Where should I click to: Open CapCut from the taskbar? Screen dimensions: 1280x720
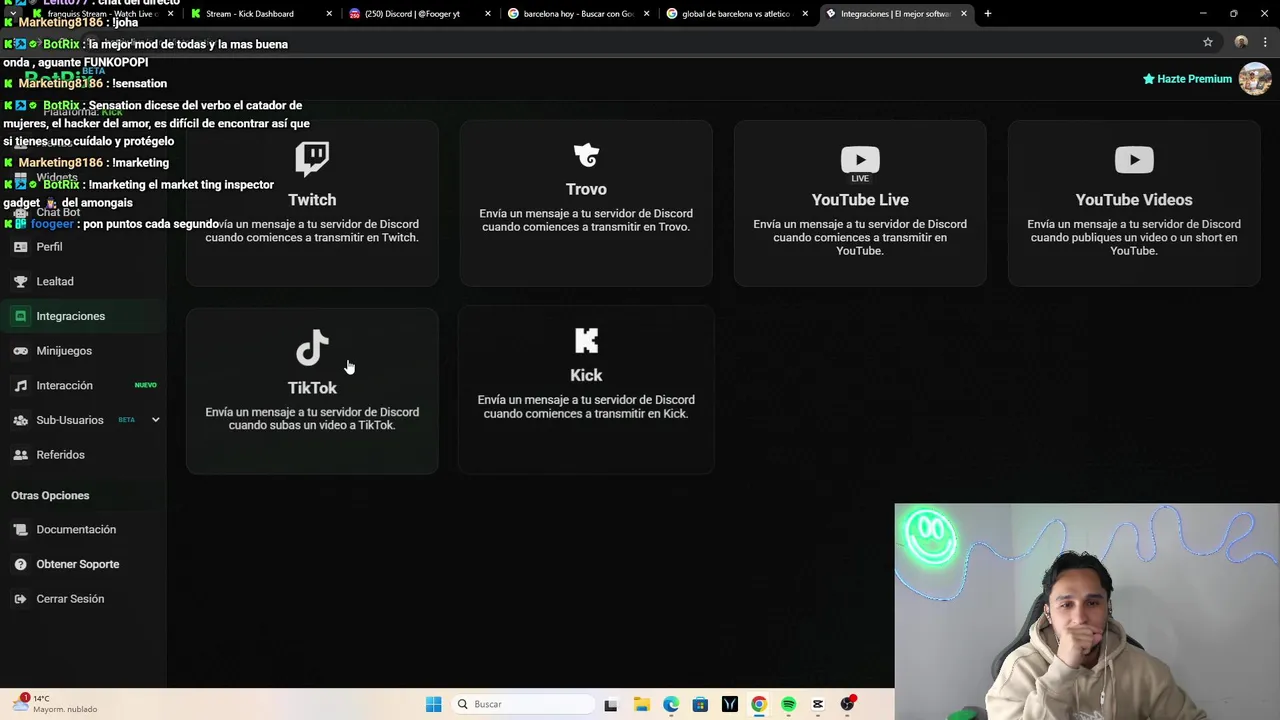pyautogui.click(x=818, y=704)
